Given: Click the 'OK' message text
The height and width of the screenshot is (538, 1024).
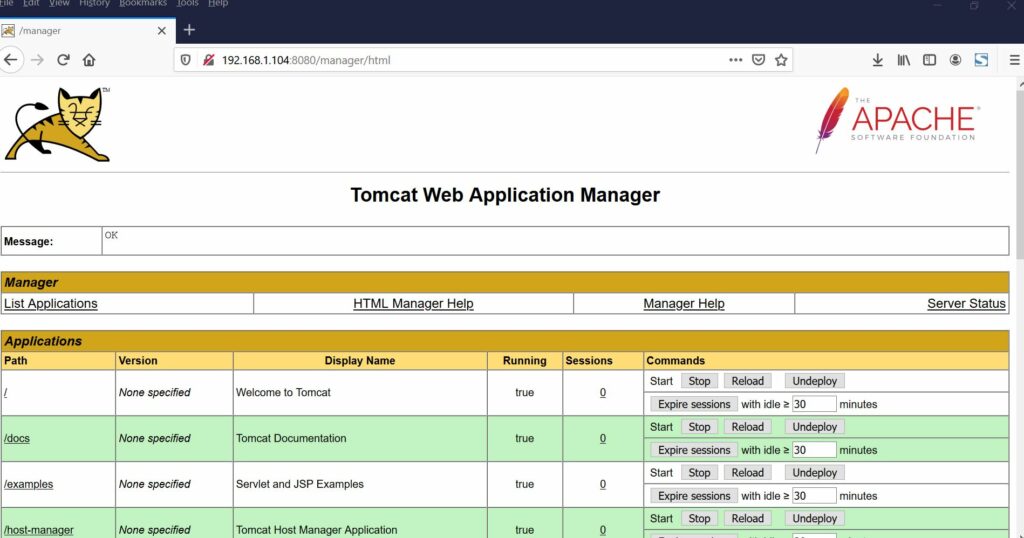Looking at the screenshot, I should pyautogui.click(x=111, y=235).
